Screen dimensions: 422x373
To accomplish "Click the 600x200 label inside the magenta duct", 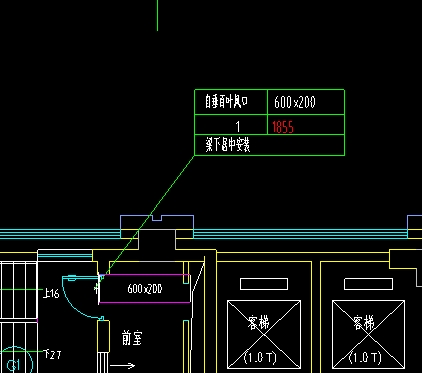I will click(145, 289).
